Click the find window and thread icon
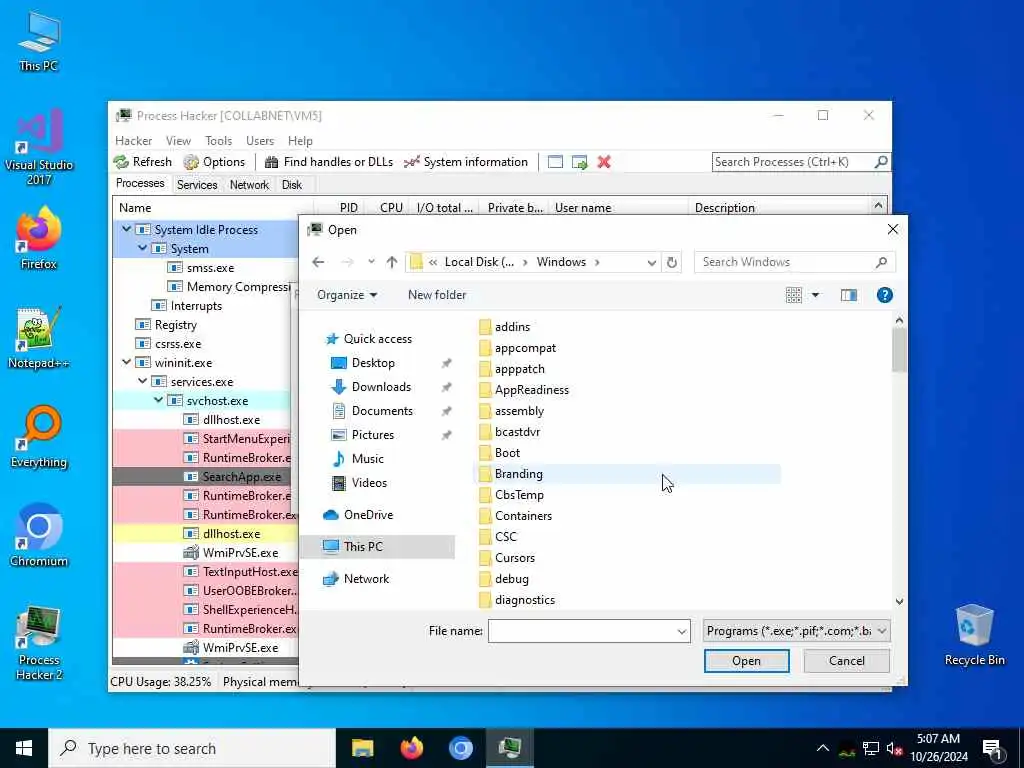The height and width of the screenshot is (768, 1024). [x=579, y=162]
